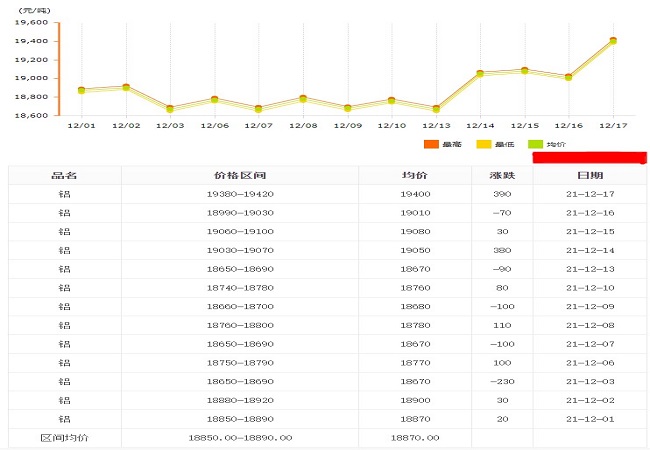Click the 12/13 data point on chart
This screenshot has height=450, width=650.
point(436,108)
